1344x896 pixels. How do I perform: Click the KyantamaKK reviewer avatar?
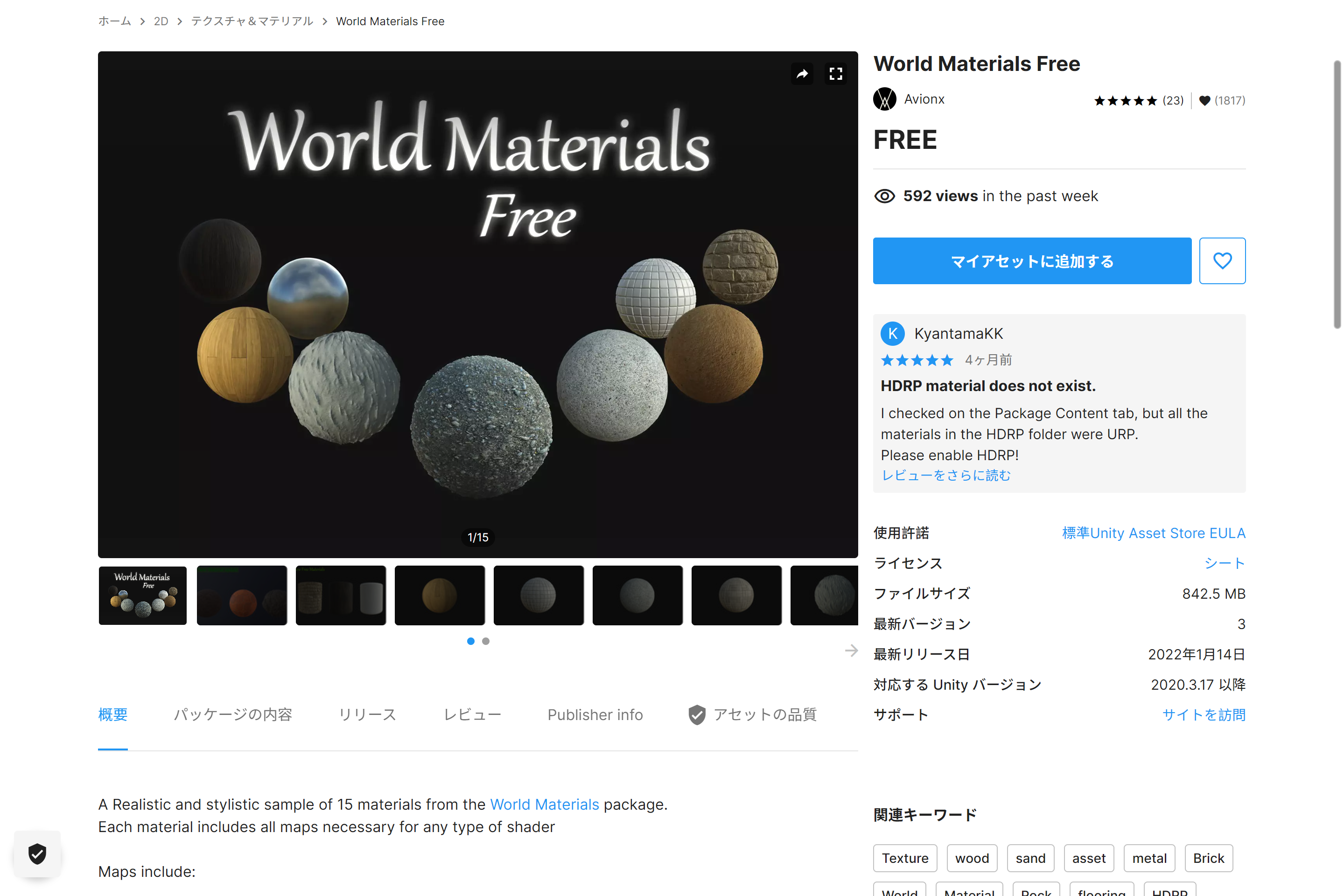coord(894,334)
